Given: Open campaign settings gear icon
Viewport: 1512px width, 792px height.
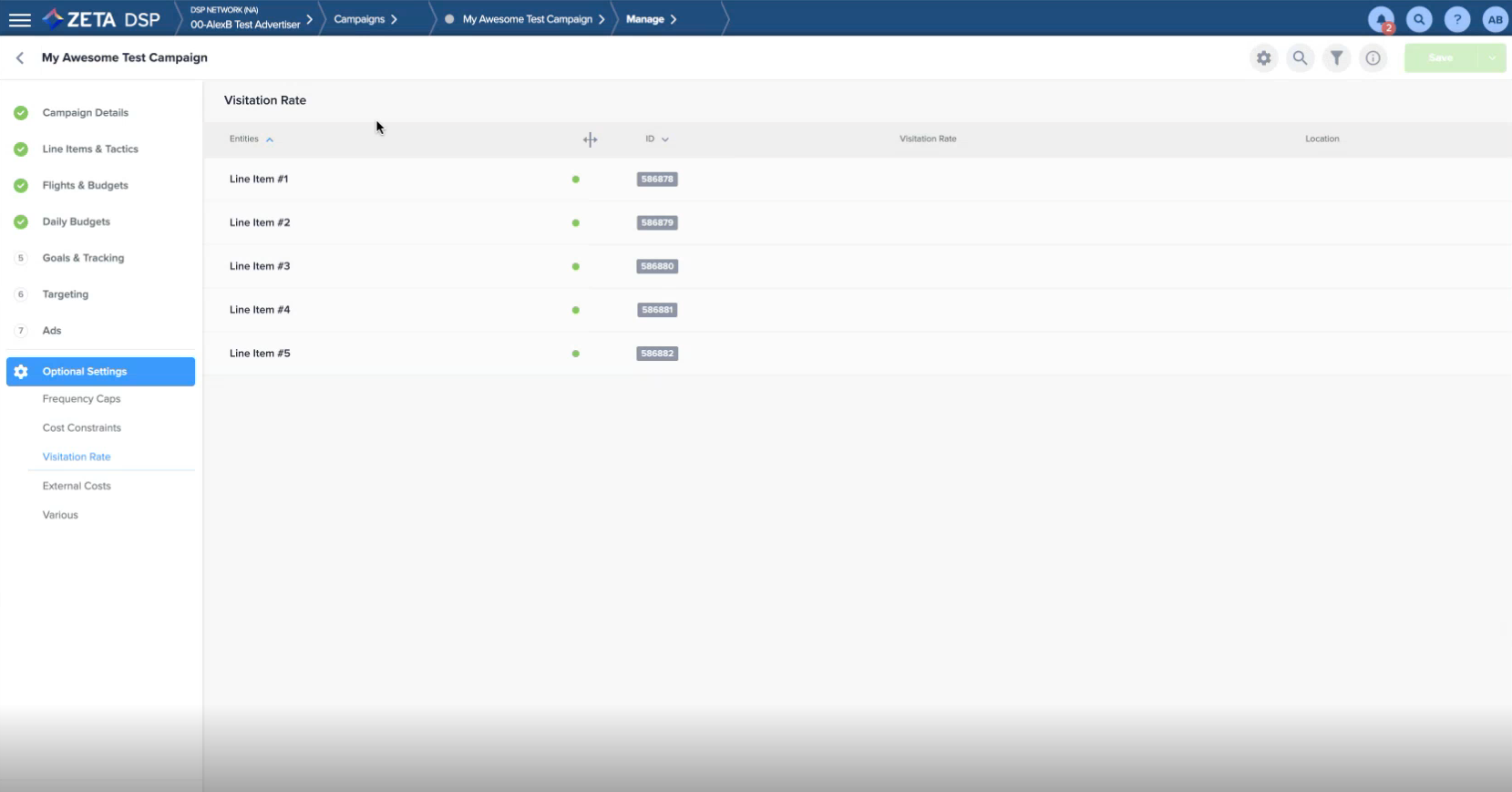Looking at the screenshot, I should pyautogui.click(x=1263, y=58).
